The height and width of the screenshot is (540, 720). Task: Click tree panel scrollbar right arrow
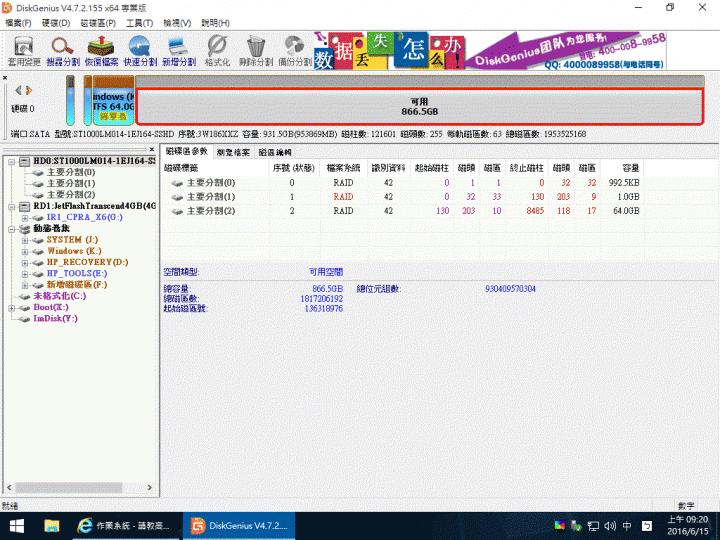149,487
